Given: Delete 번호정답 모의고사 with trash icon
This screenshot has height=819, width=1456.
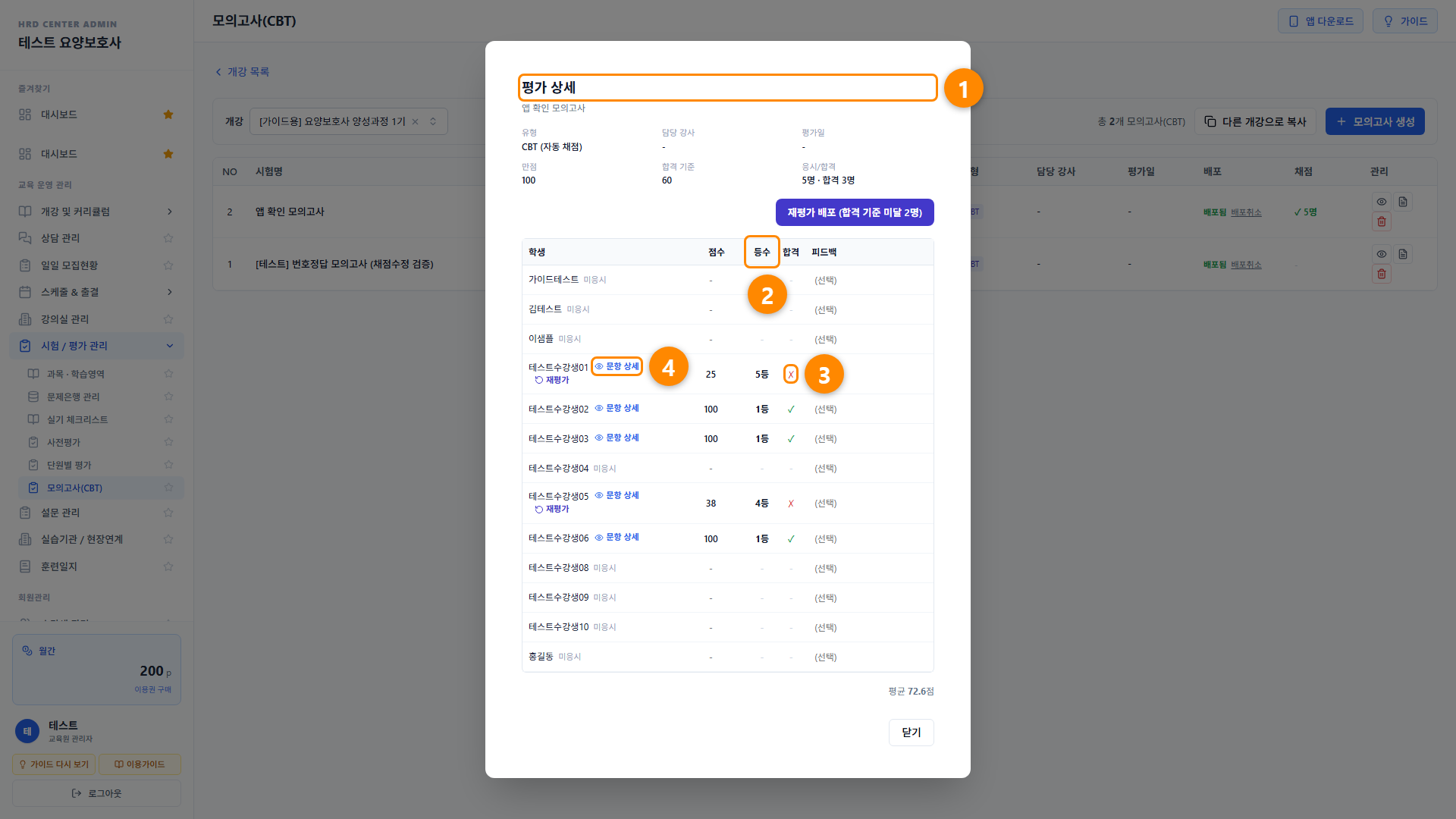Looking at the screenshot, I should click(1382, 274).
